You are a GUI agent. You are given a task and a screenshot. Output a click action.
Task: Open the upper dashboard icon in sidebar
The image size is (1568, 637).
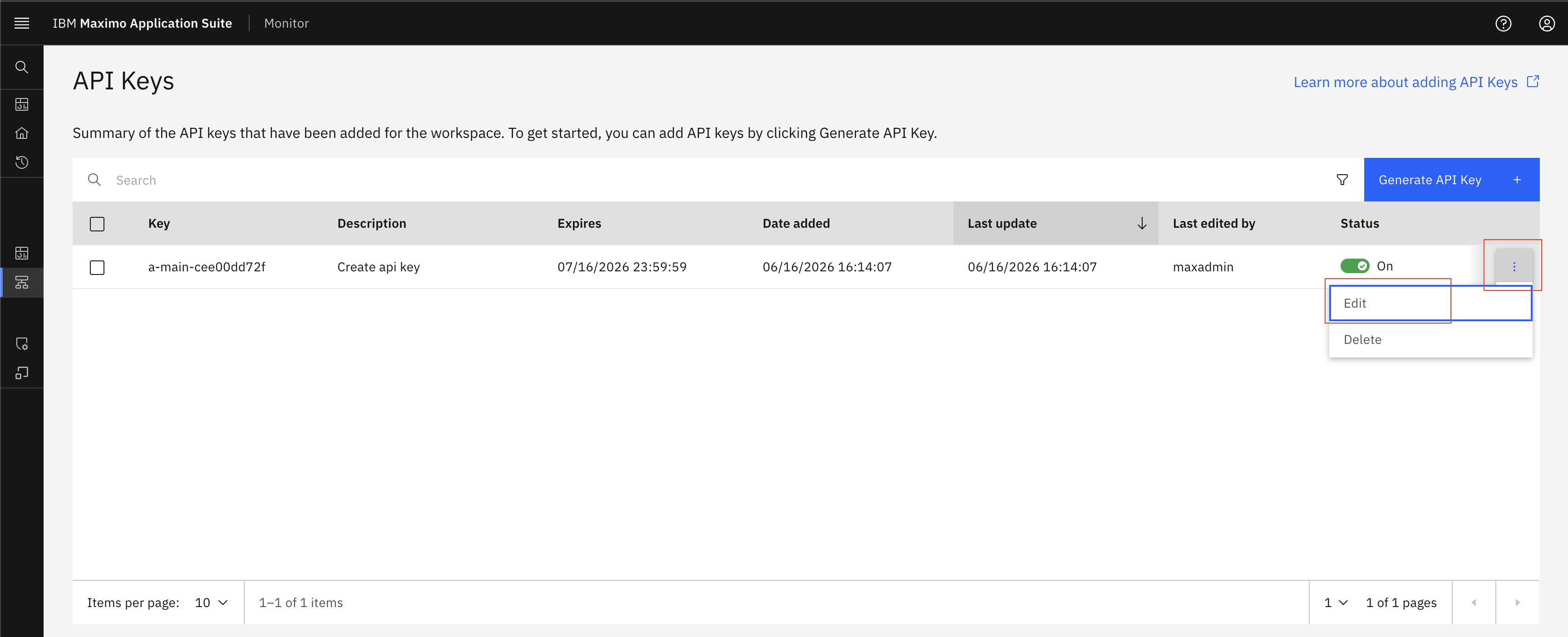pos(22,104)
